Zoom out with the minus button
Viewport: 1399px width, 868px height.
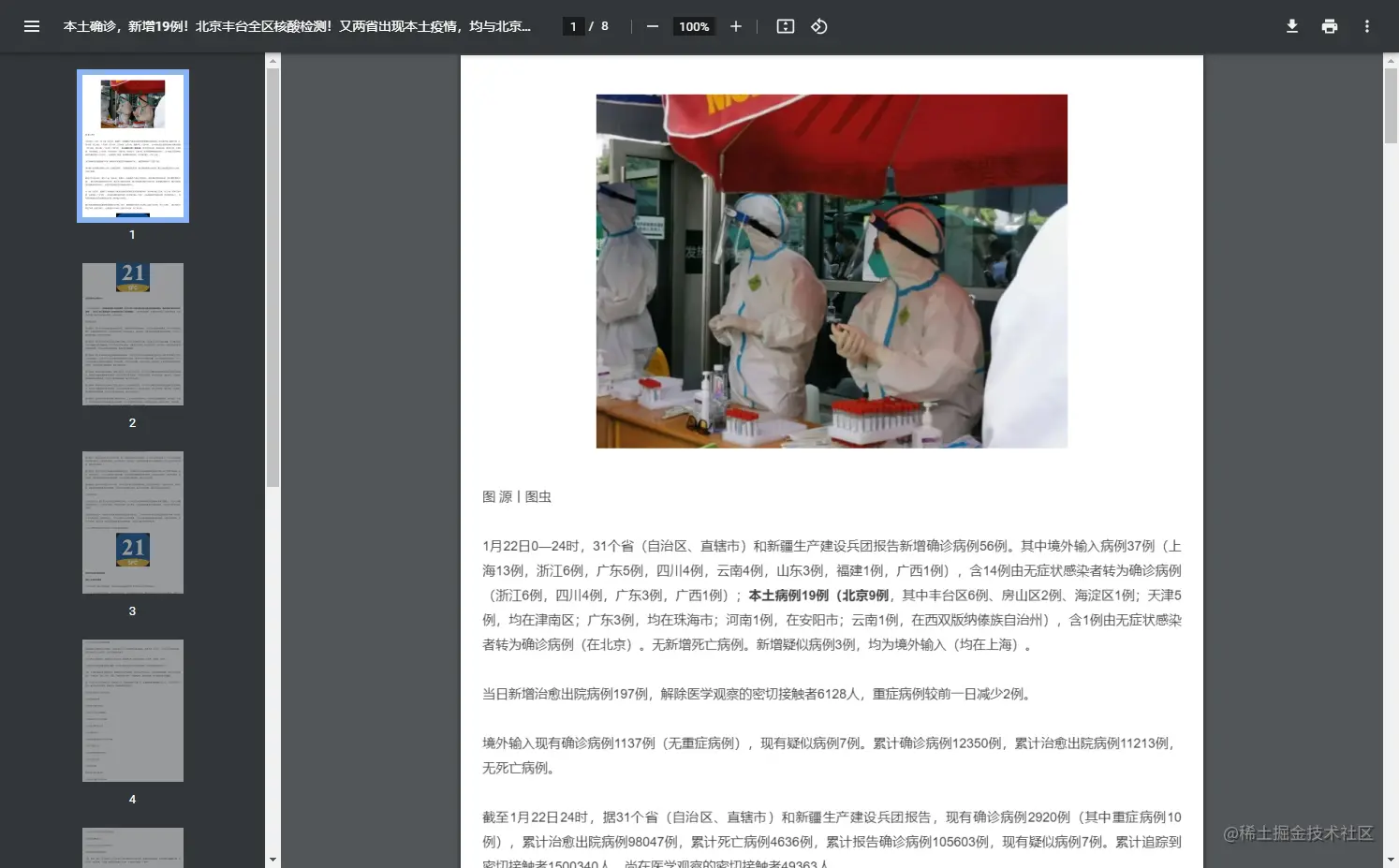653,26
